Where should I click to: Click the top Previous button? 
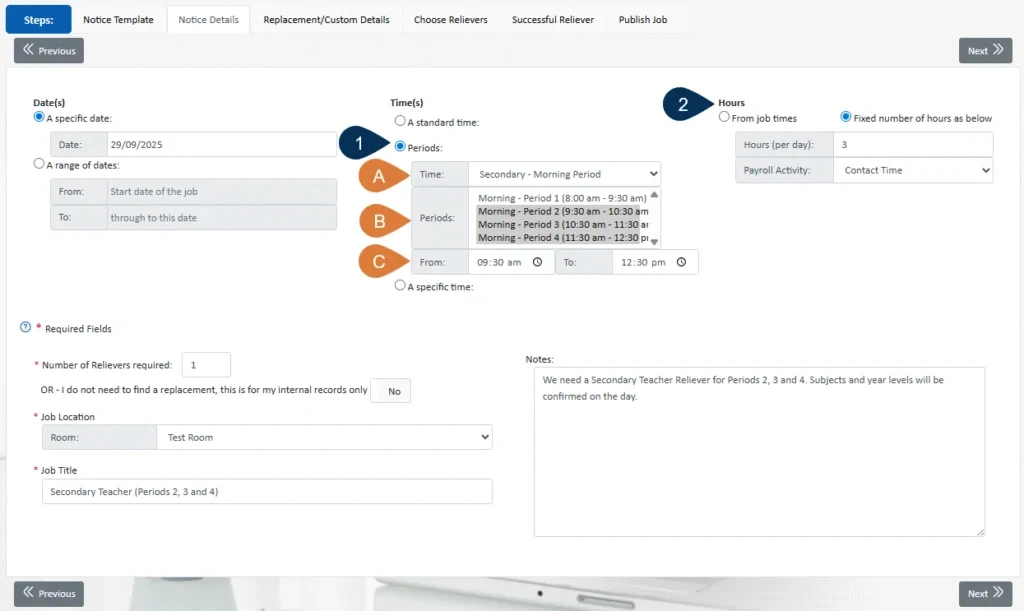coord(49,50)
